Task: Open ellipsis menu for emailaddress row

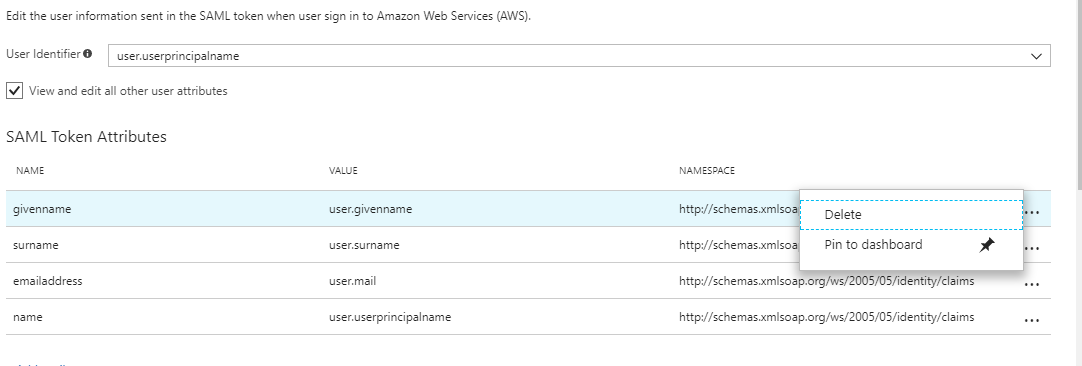Action: 1032,284
